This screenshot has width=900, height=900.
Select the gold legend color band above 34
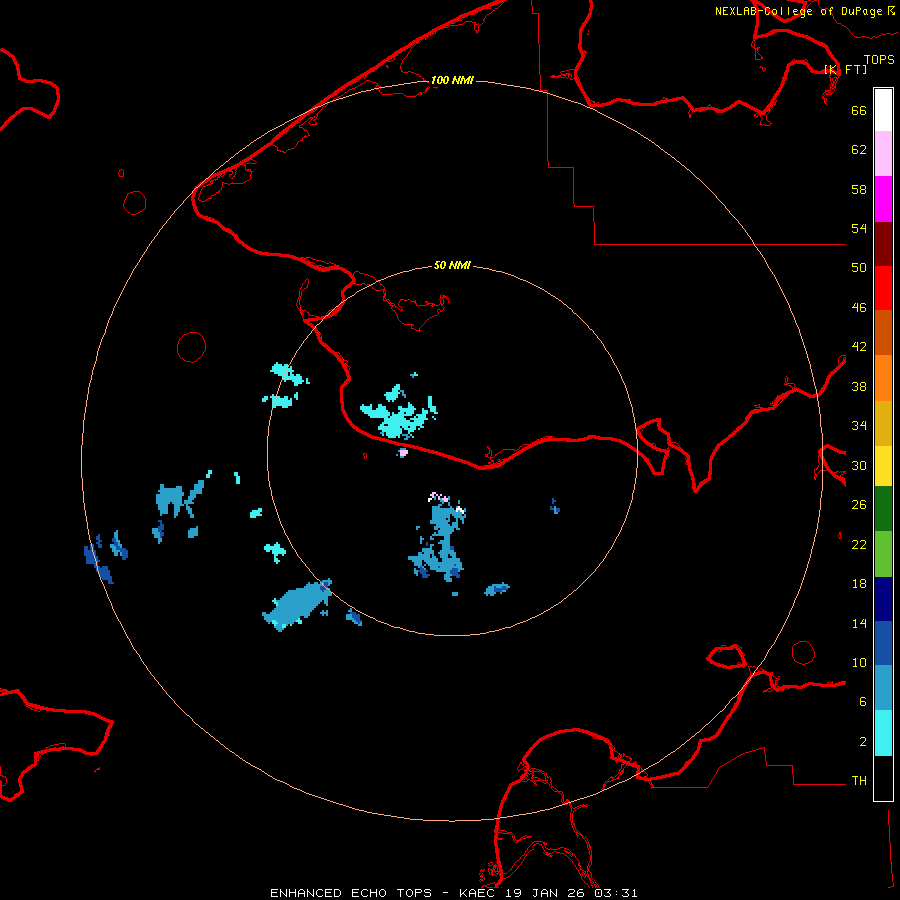coord(883,423)
